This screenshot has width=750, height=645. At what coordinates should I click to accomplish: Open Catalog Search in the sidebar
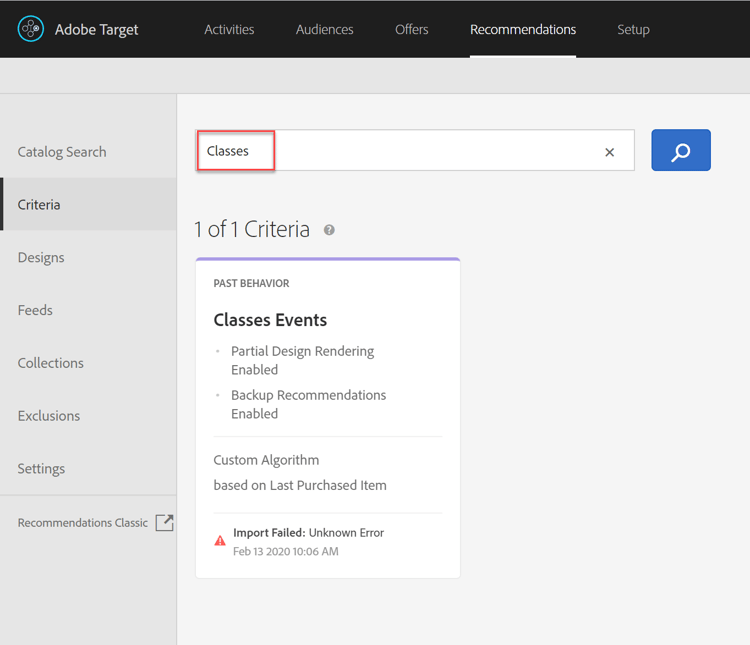click(x=62, y=152)
